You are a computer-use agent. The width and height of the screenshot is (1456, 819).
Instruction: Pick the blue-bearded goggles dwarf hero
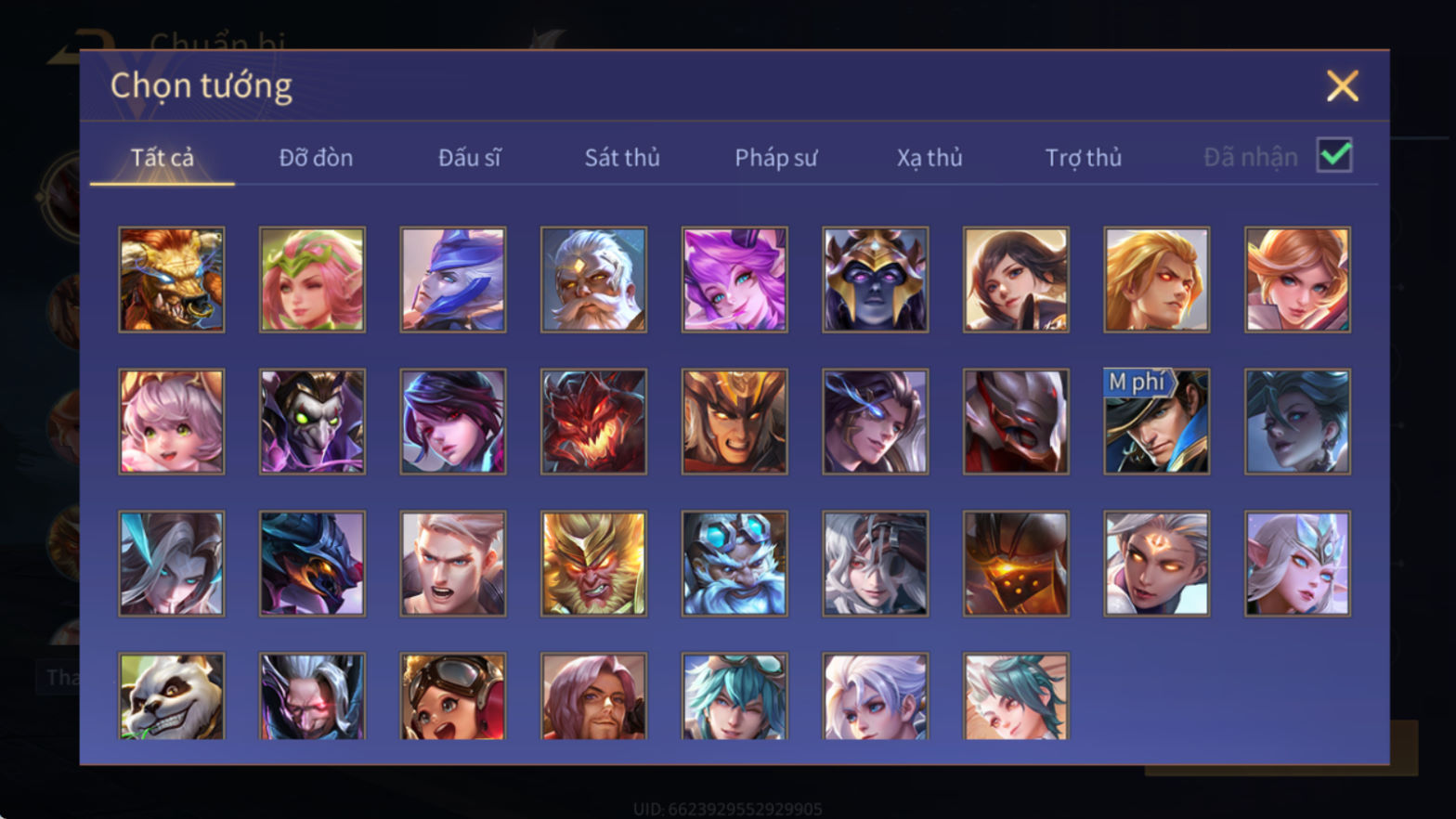tap(734, 564)
